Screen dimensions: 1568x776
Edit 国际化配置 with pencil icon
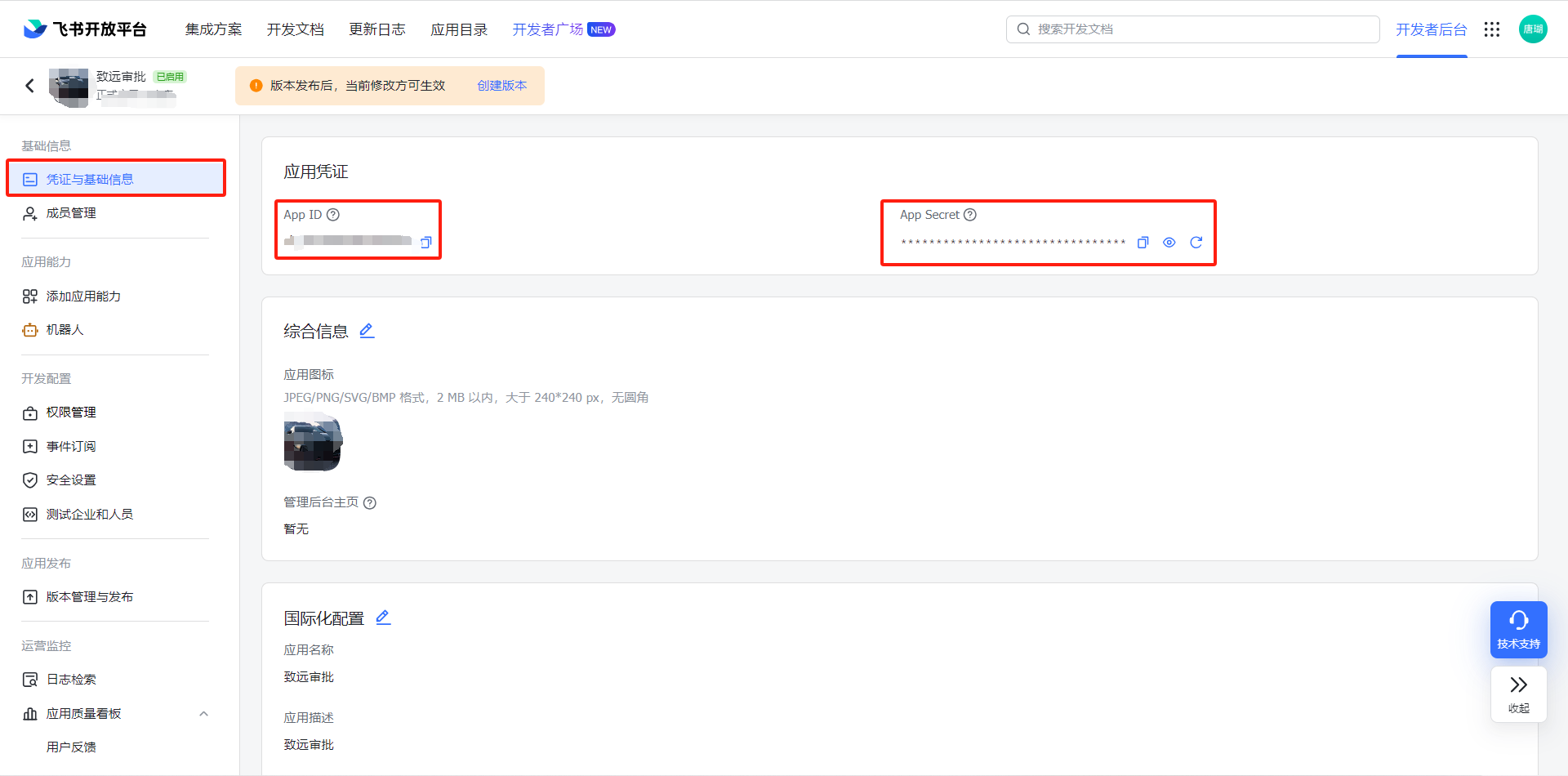(383, 618)
